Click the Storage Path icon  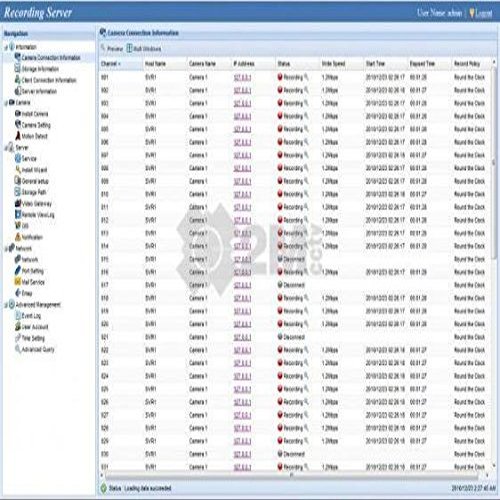18,192
